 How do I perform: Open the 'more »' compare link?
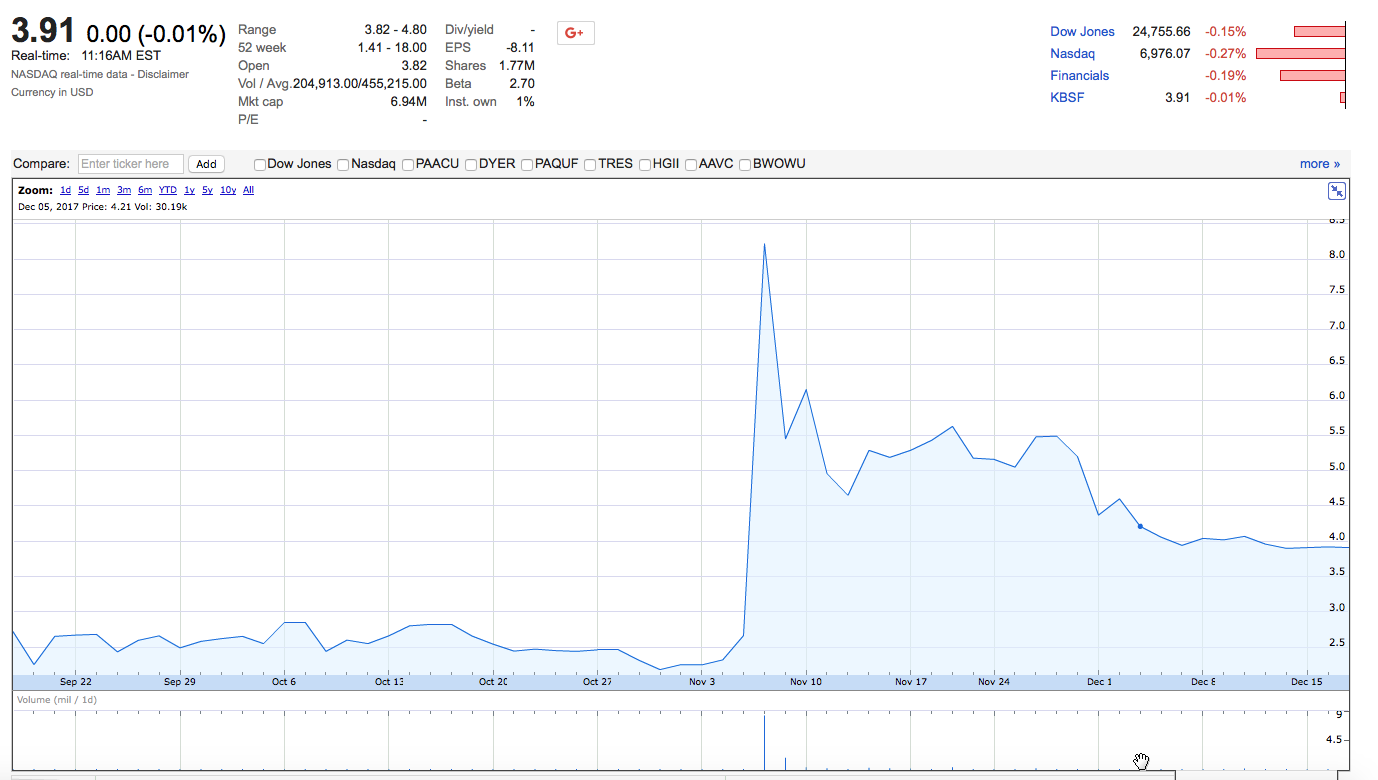click(1320, 164)
